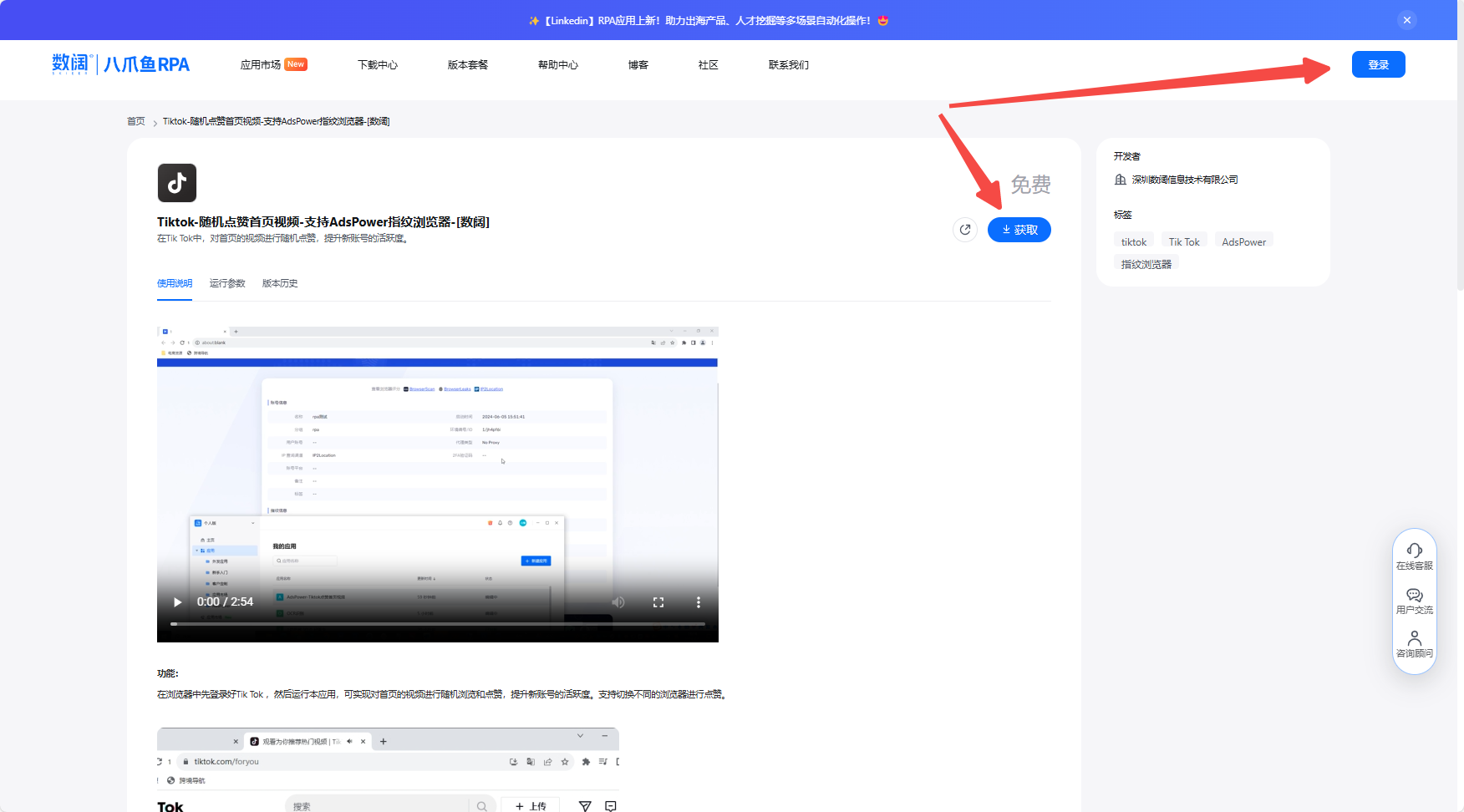
Task: Select the tiktok tag
Action: click(1134, 241)
